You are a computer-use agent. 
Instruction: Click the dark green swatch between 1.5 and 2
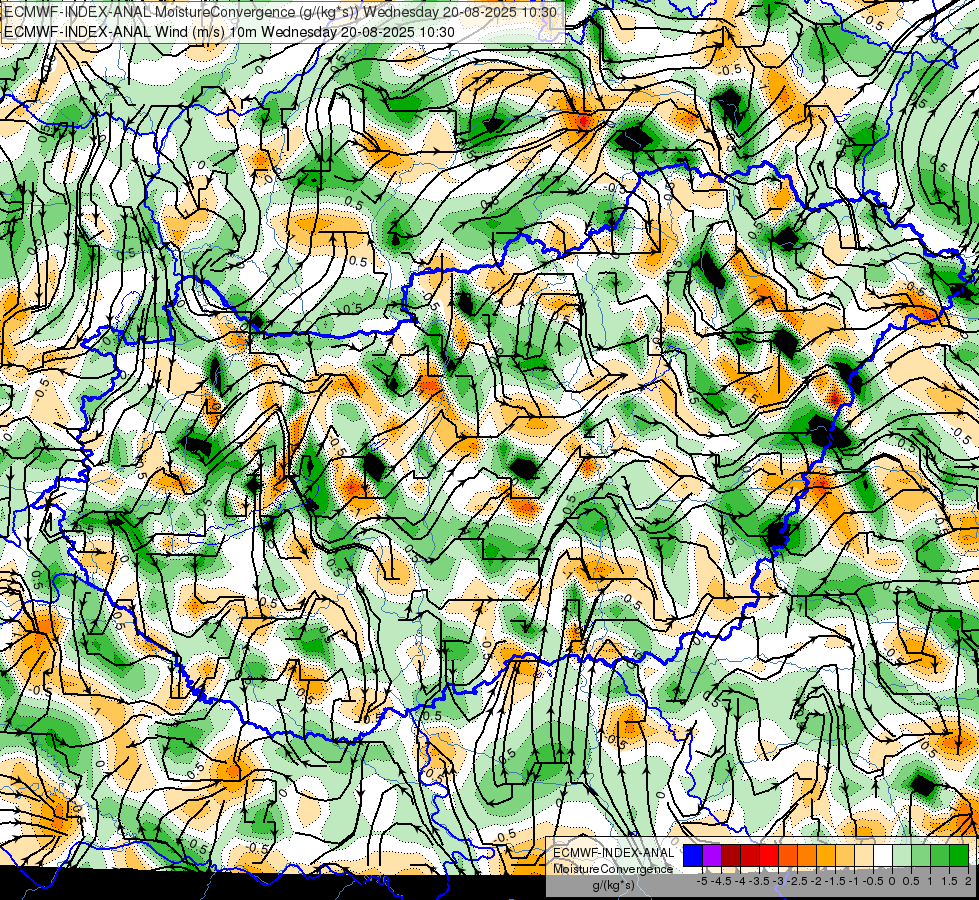click(x=958, y=856)
